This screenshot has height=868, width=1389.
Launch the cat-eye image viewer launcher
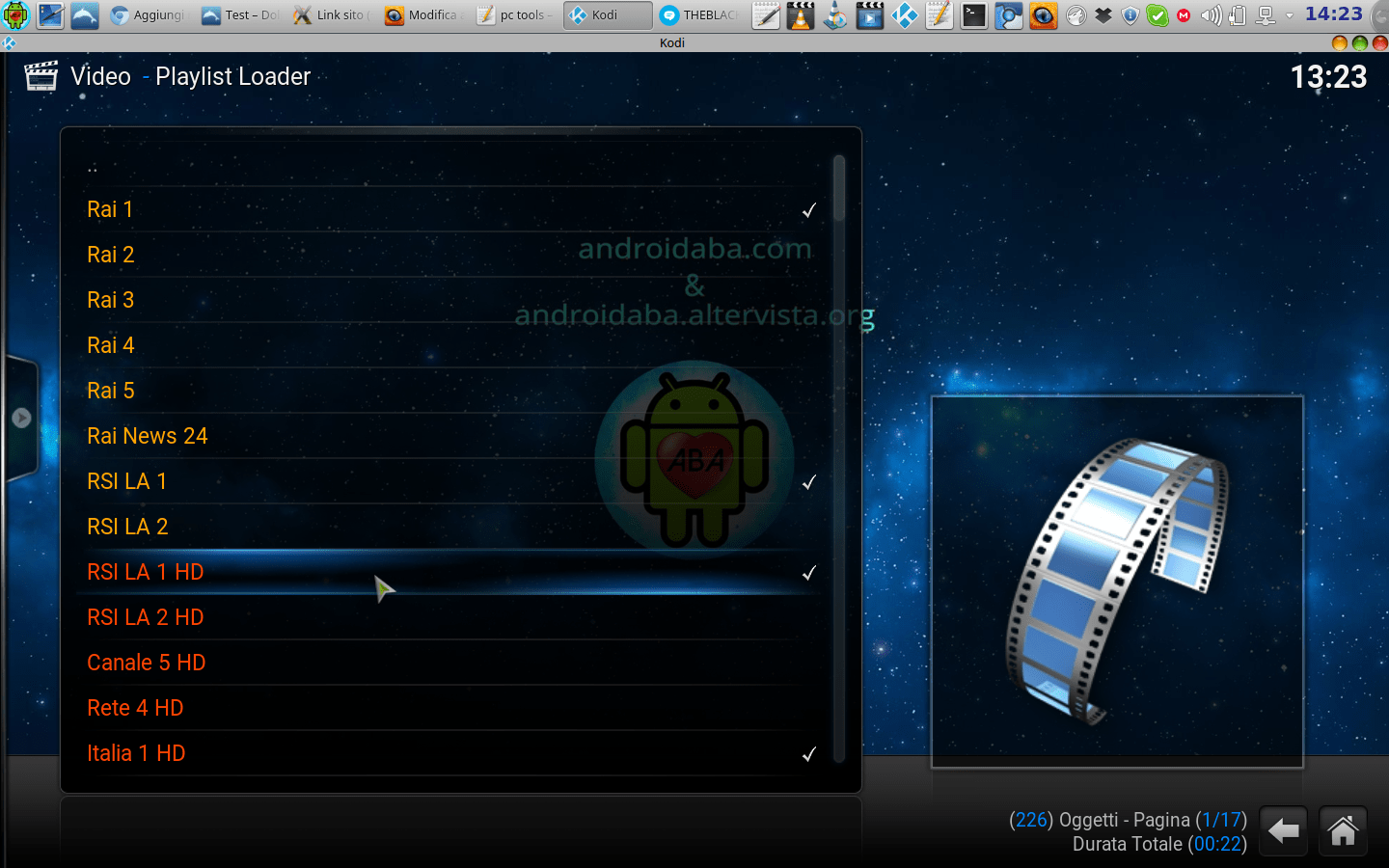(1043, 15)
